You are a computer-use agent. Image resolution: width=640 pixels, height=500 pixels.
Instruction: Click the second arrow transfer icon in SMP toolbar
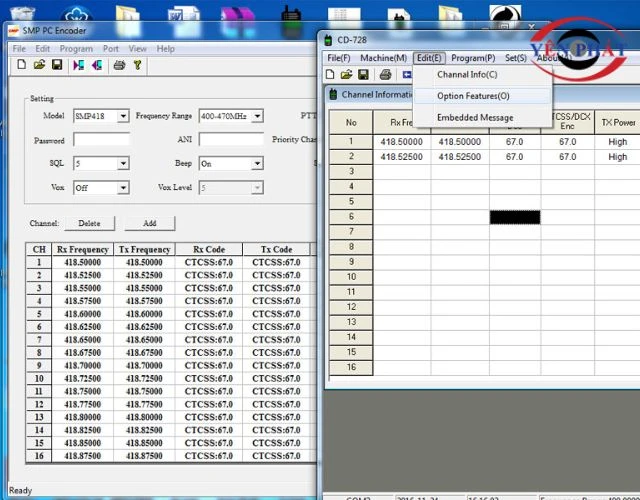point(97,65)
